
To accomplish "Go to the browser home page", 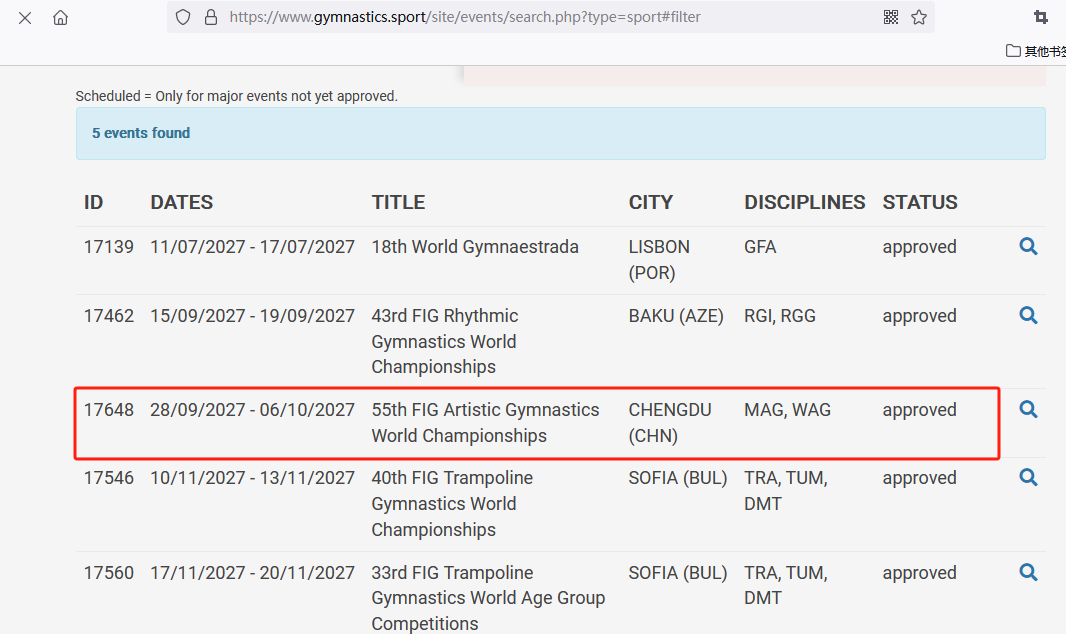I will coord(61,17).
